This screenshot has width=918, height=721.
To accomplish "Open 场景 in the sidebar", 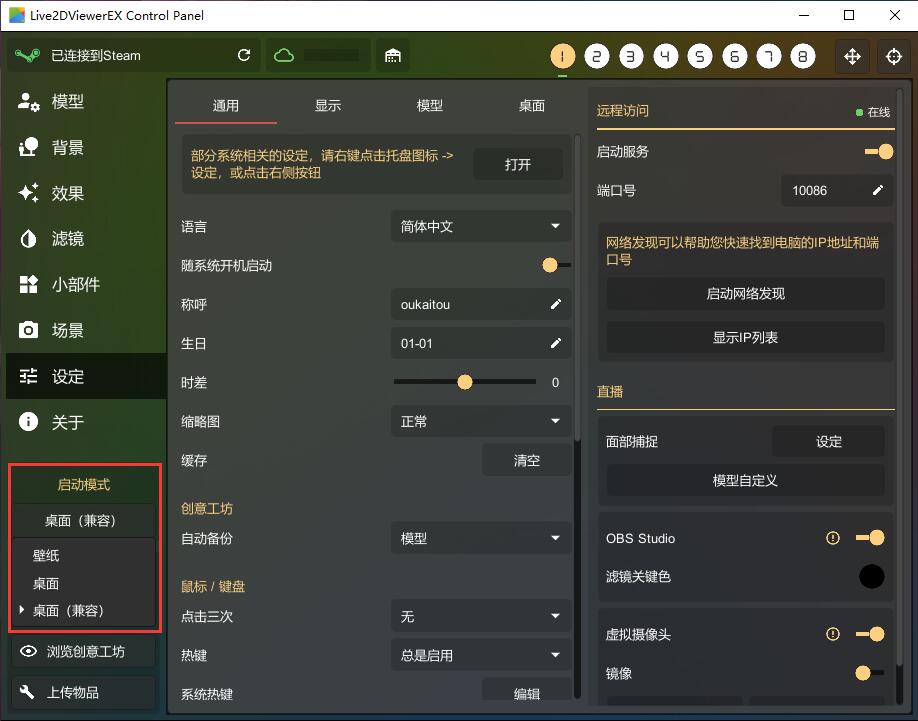I will (x=86, y=330).
